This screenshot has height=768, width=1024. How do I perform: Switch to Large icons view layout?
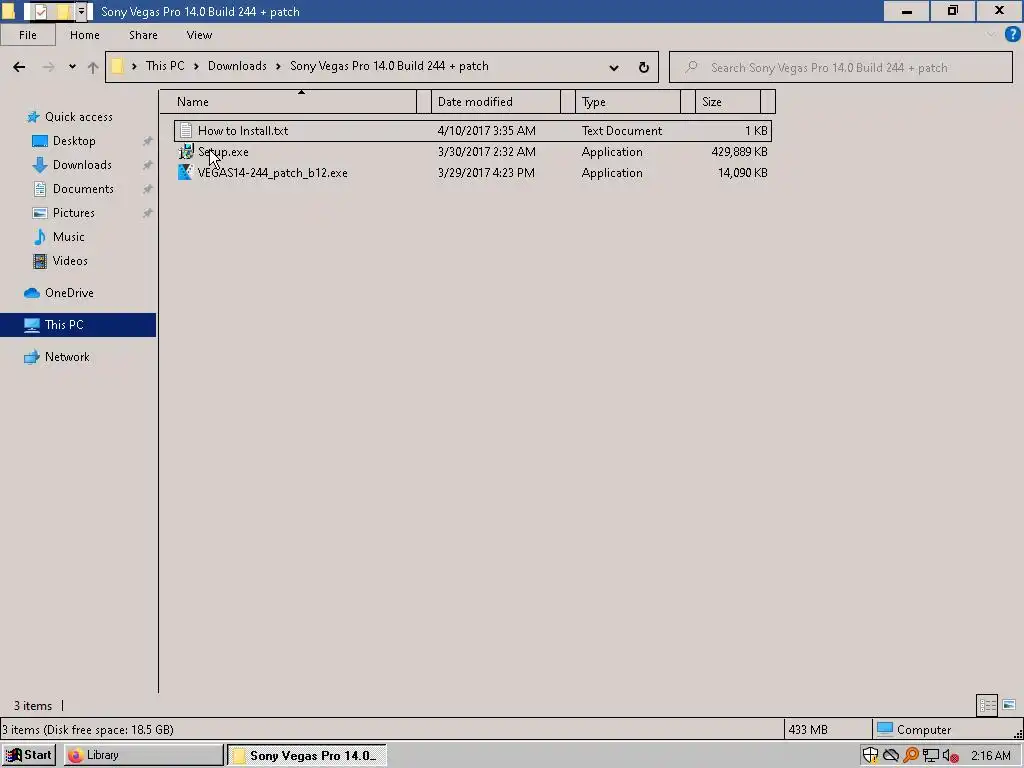[x=1009, y=705]
